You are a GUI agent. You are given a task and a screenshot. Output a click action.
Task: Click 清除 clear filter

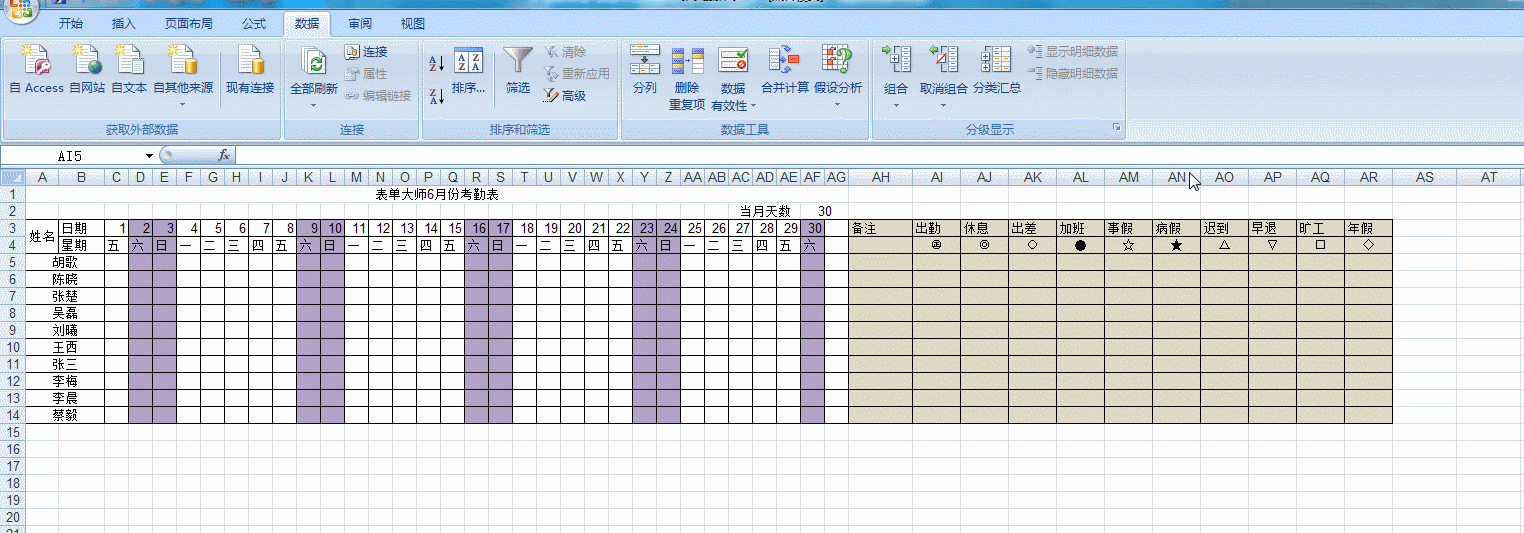pyautogui.click(x=565, y=52)
